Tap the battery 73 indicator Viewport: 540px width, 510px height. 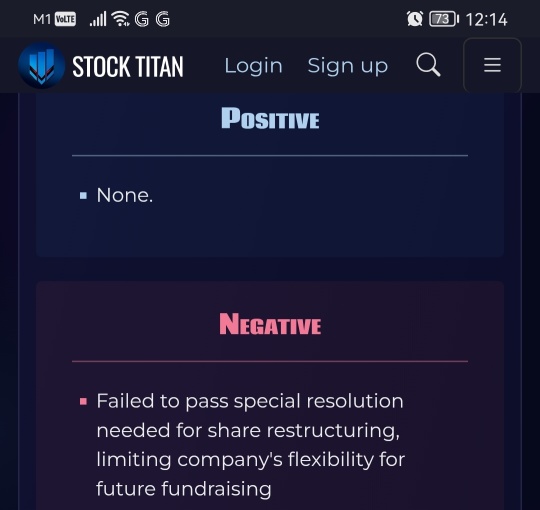tap(444, 19)
